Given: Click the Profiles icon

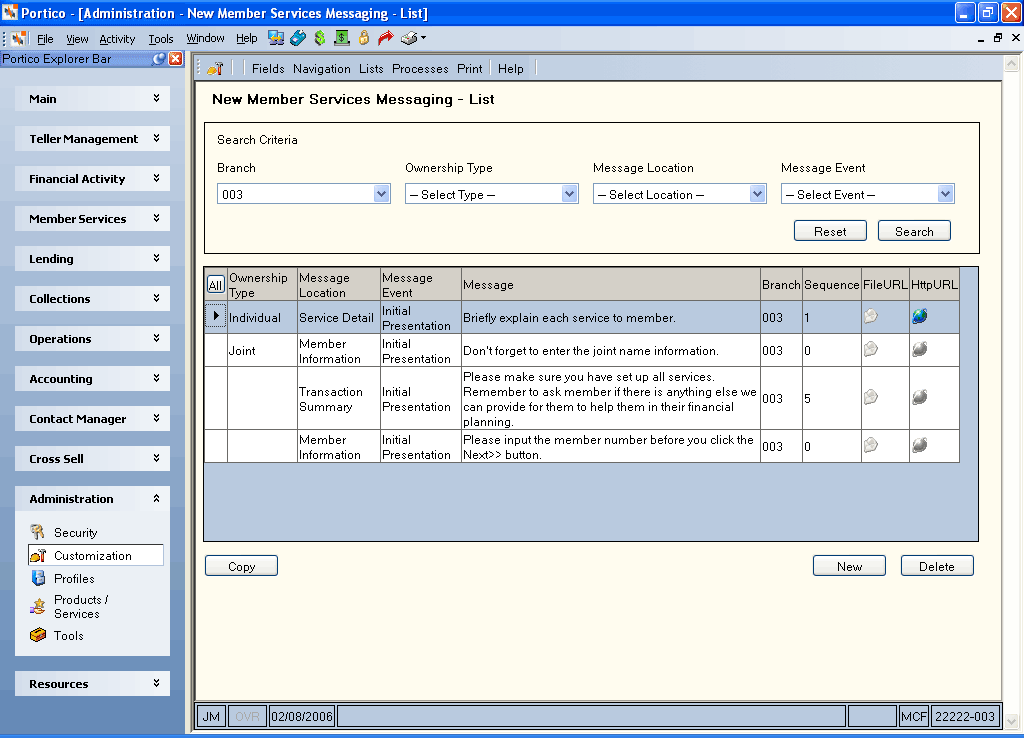Looking at the screenshot, I should click(39, 578).
